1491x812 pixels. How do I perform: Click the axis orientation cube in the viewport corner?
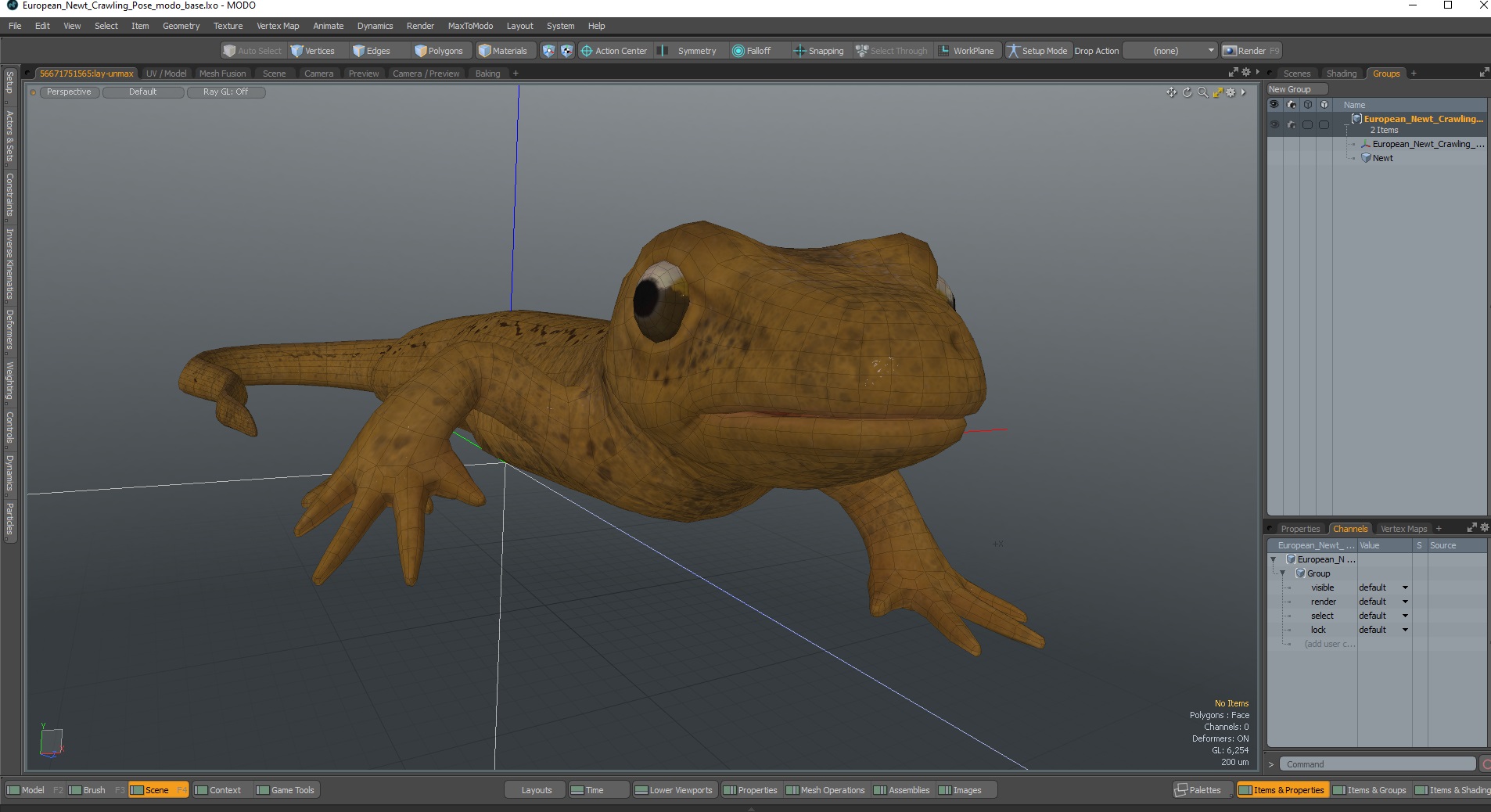click(x=51, y=742)
